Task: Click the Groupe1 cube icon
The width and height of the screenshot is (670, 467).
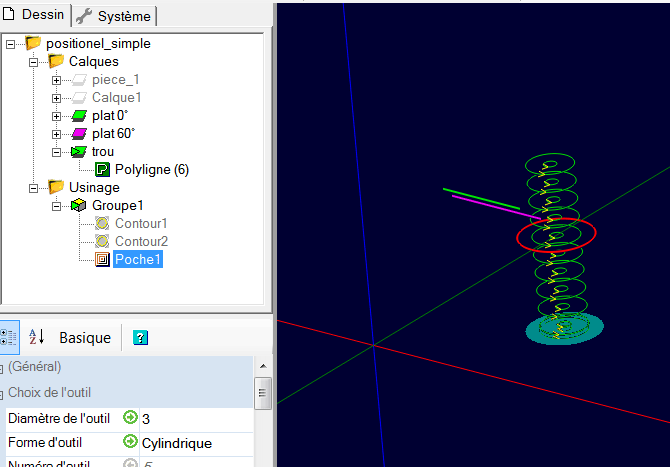Action: pyautogui.click(x=79, y=206)
